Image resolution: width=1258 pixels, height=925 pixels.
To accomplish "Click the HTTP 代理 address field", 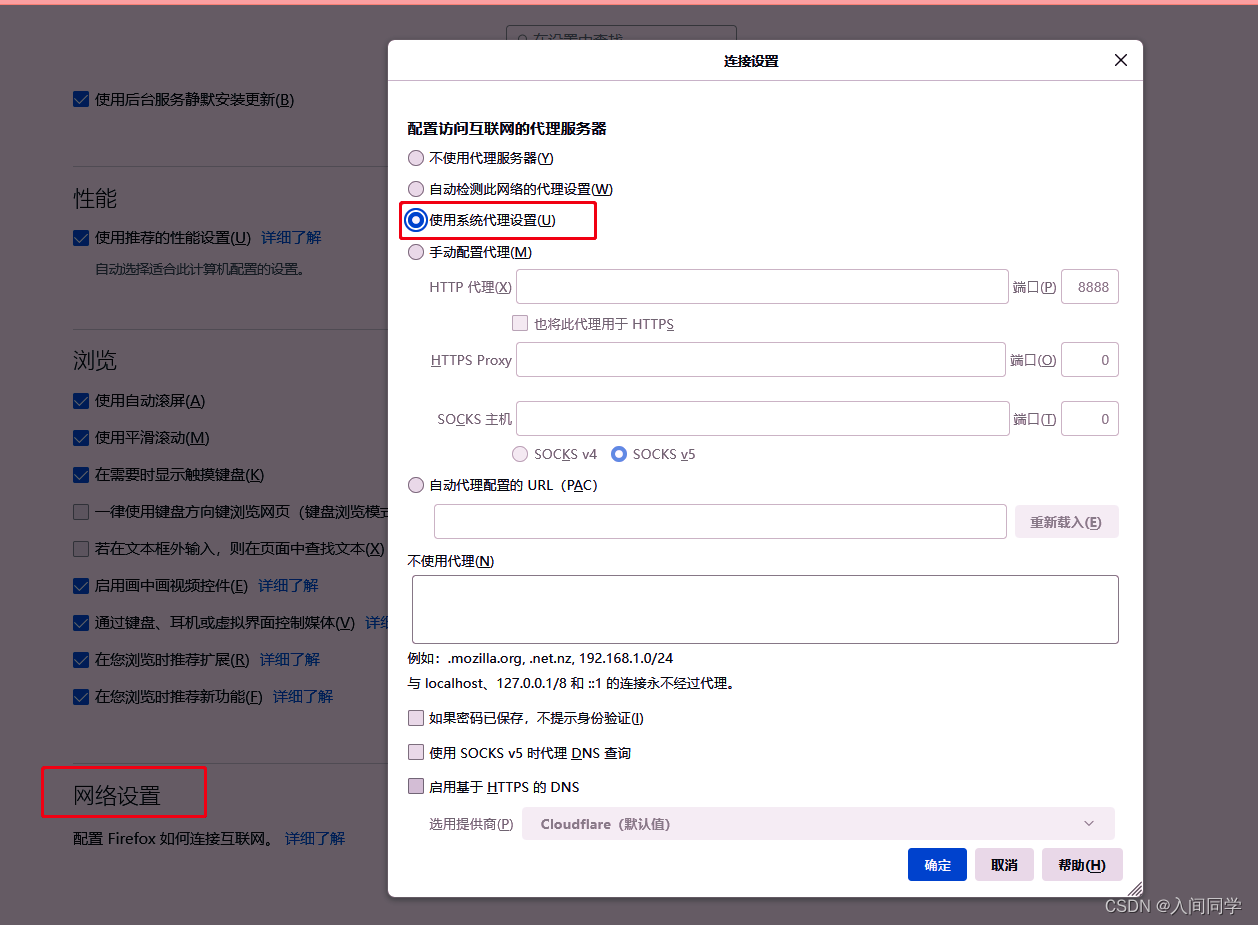I will [x=762, y=287].
